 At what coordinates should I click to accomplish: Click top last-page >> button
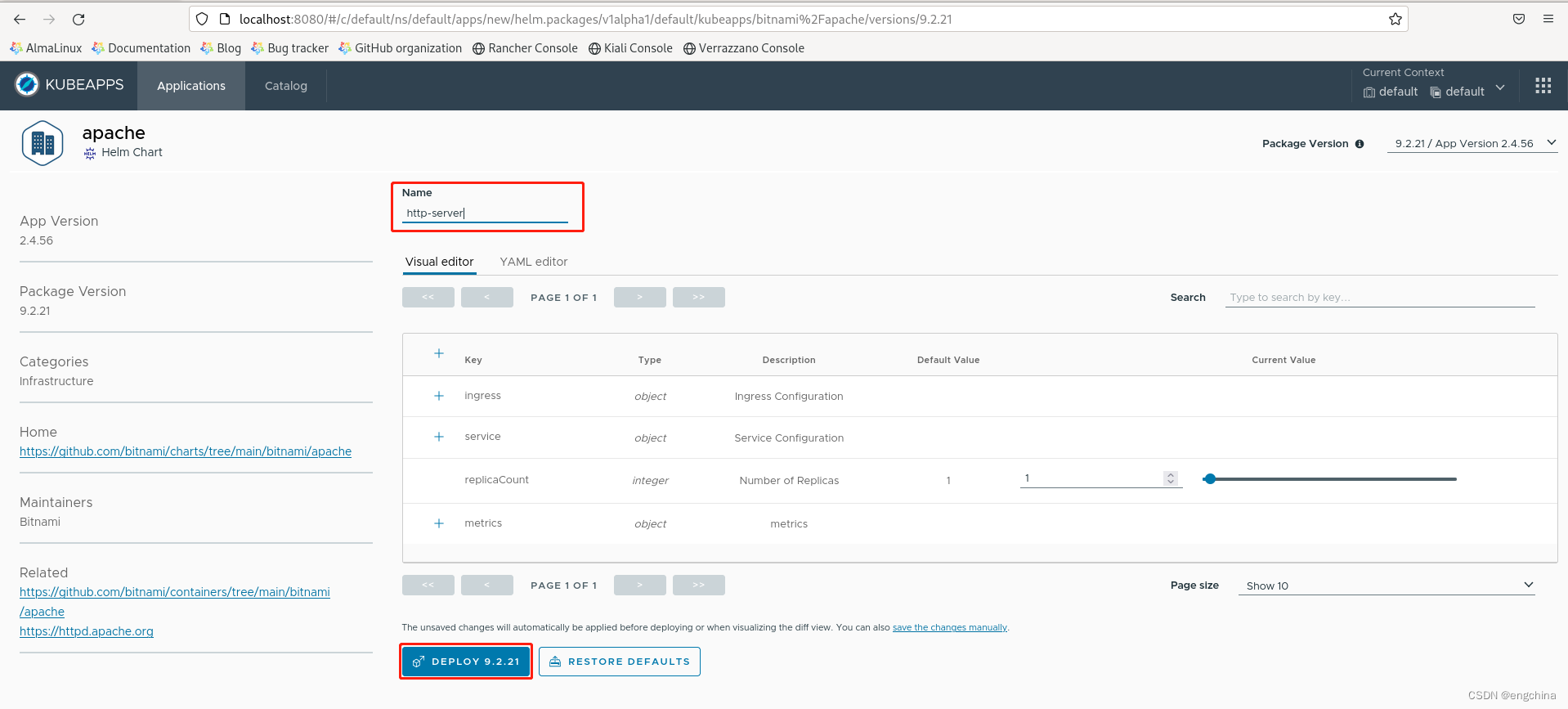pos(699,298)
